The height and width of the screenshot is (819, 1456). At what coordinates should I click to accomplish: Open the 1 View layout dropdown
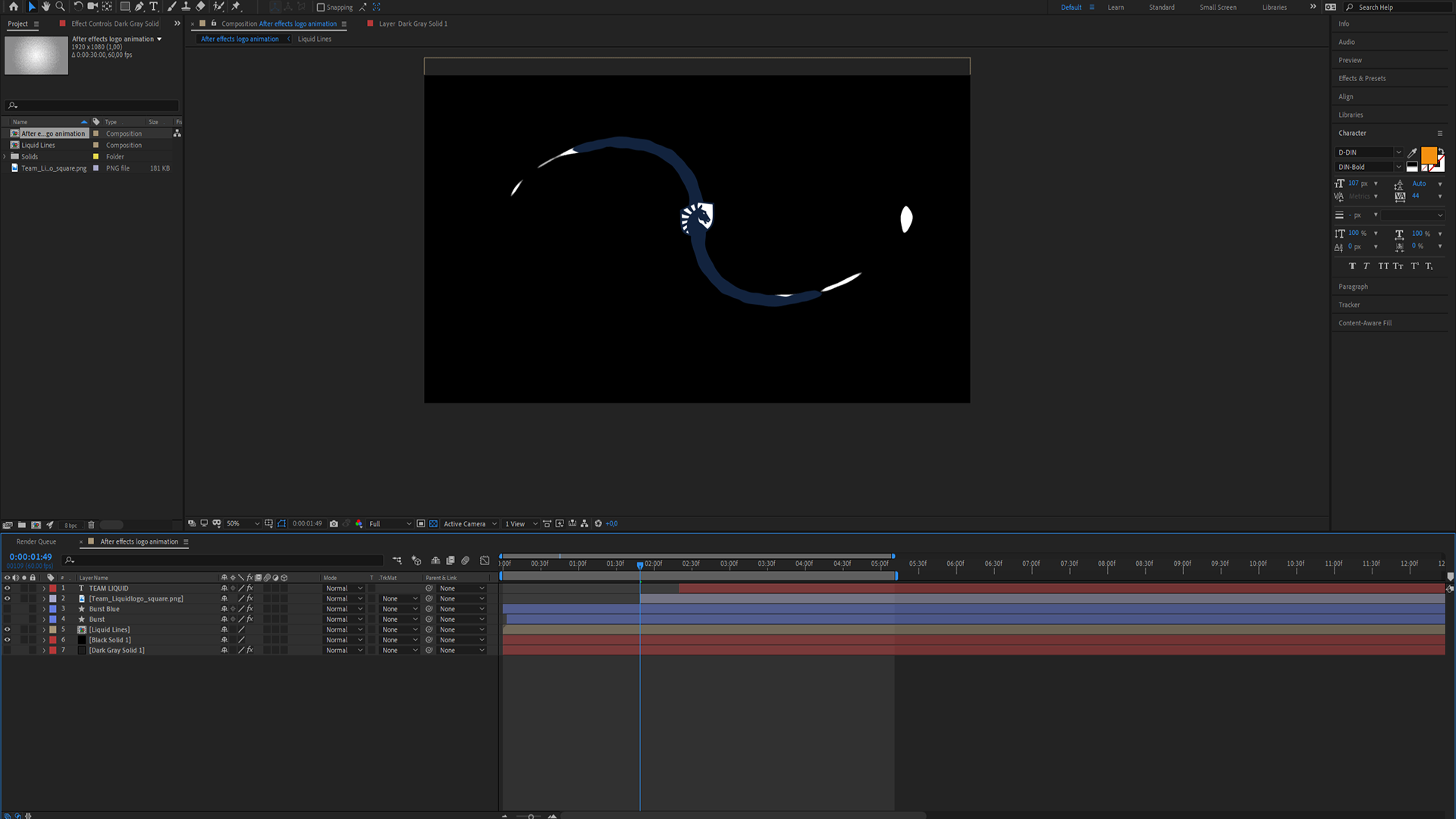pos(521,523)
